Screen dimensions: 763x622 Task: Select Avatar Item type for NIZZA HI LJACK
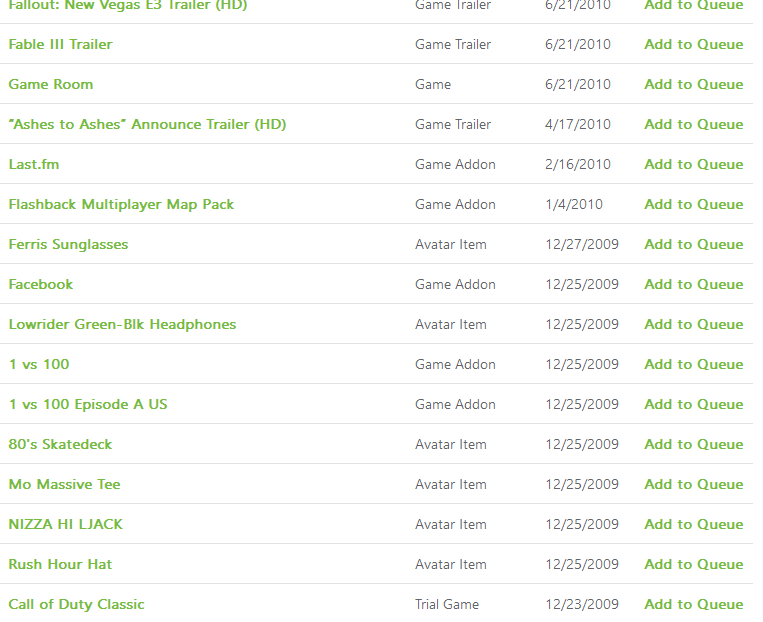tap(451, 524)
